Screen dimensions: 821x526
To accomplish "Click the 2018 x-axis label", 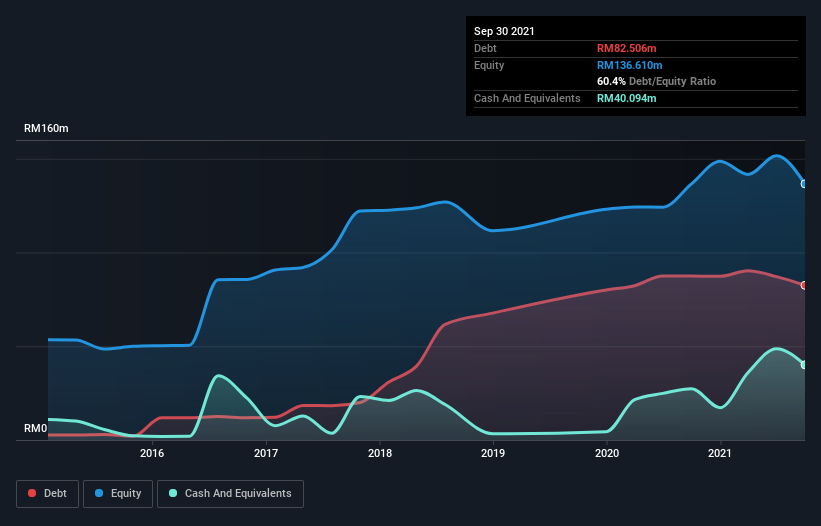I will click(380, 453).
